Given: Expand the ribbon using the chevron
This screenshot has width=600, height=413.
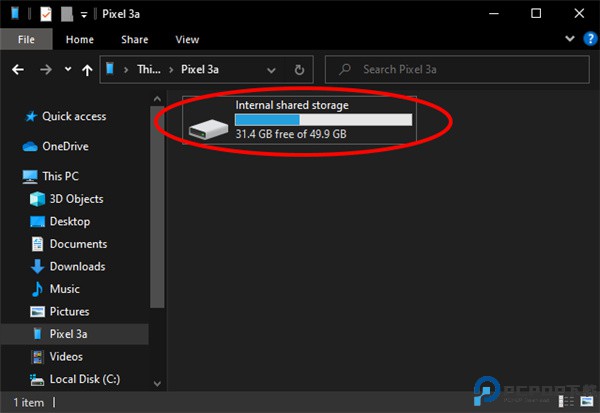Looking at the screenshot, I should tap(572, 40).
